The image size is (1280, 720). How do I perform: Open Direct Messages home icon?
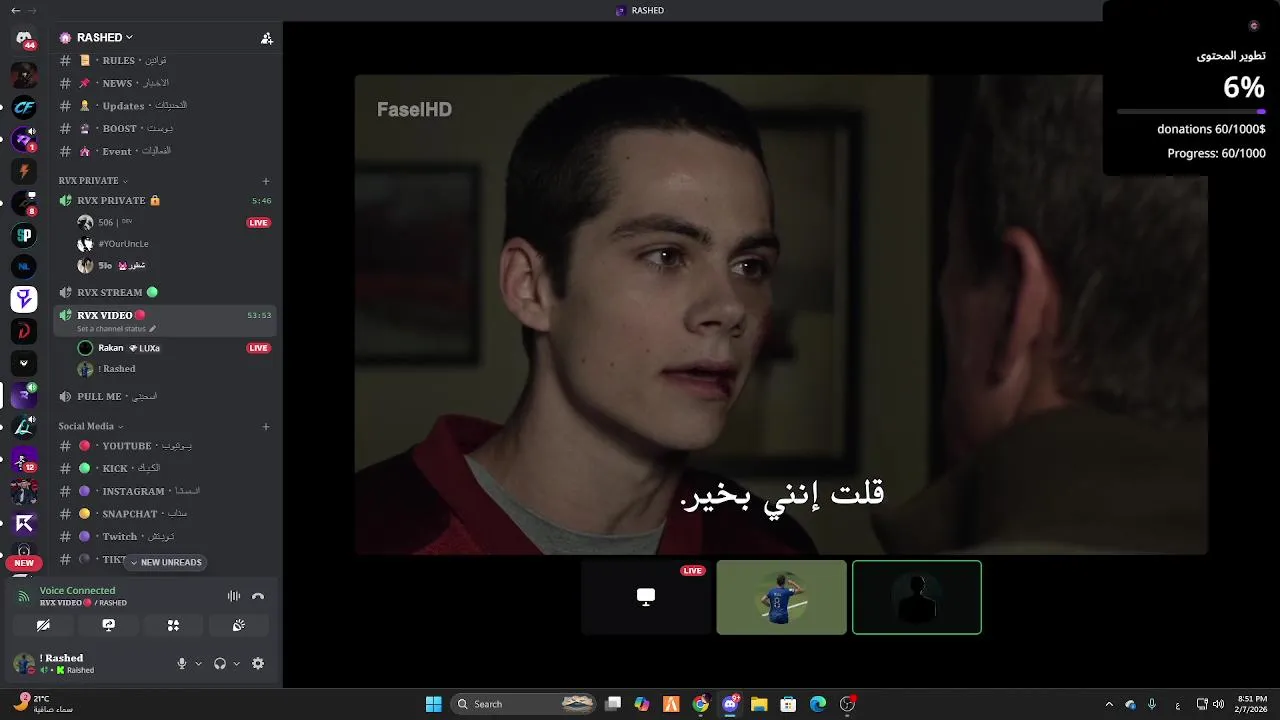(x=24, y=40)
